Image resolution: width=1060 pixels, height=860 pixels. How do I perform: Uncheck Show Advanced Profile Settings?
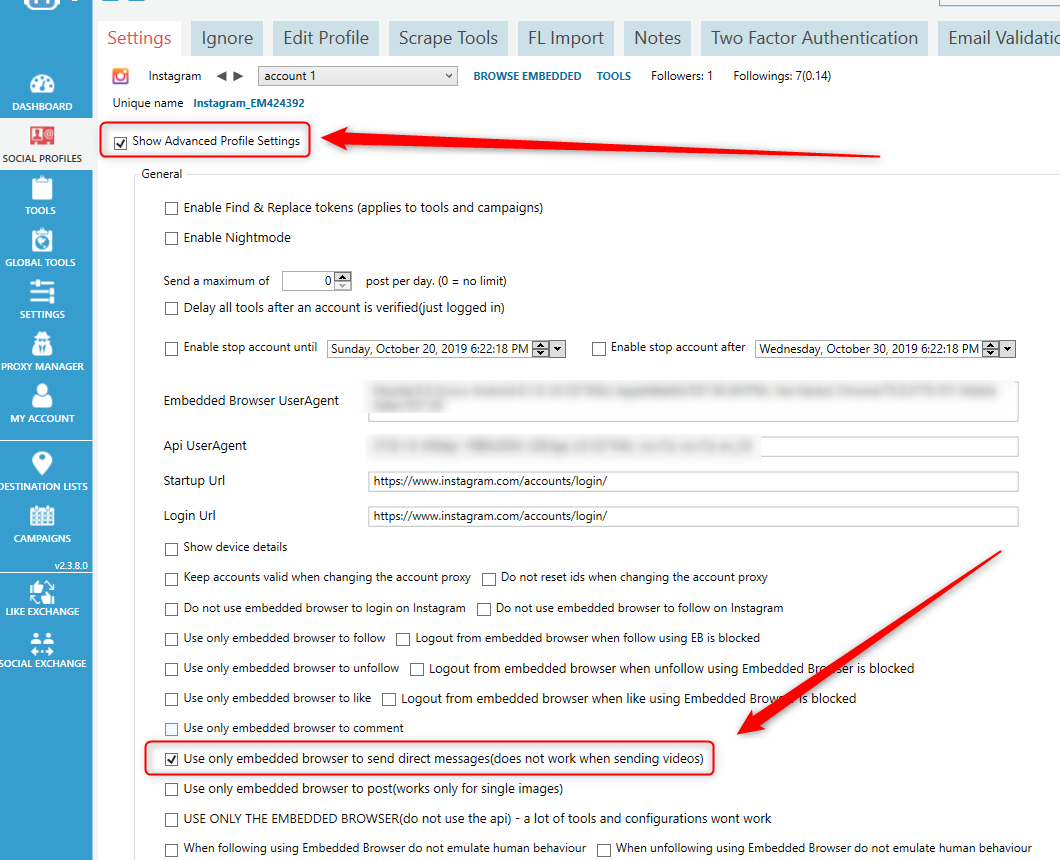point(120,143)
